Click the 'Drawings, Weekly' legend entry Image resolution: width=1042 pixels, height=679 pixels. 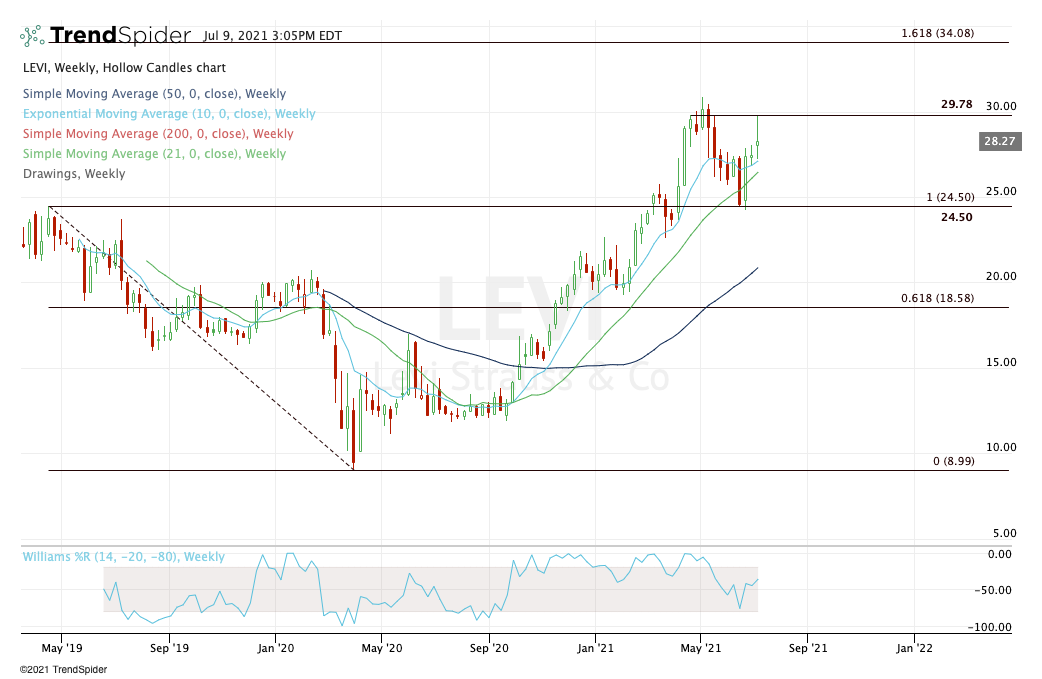click(x=74, y=173)
